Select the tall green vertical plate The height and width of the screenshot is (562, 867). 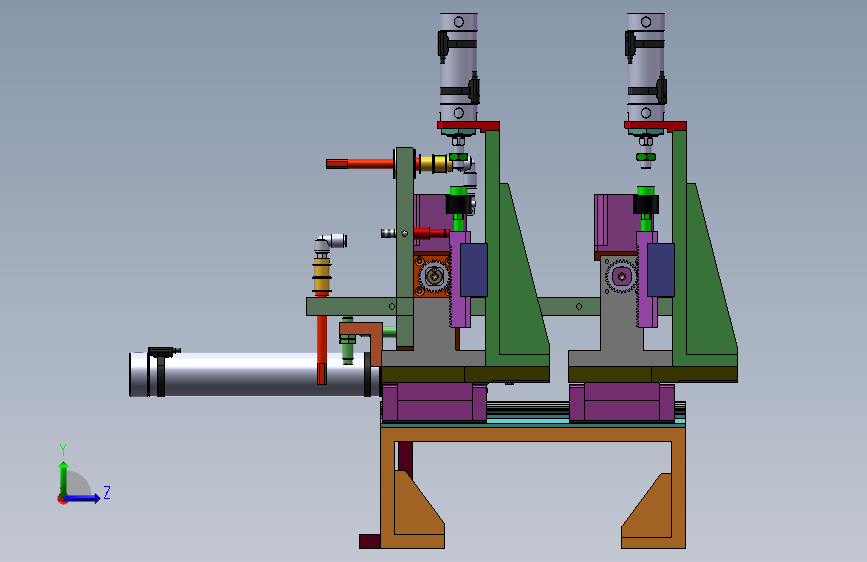tap(405, 248)
